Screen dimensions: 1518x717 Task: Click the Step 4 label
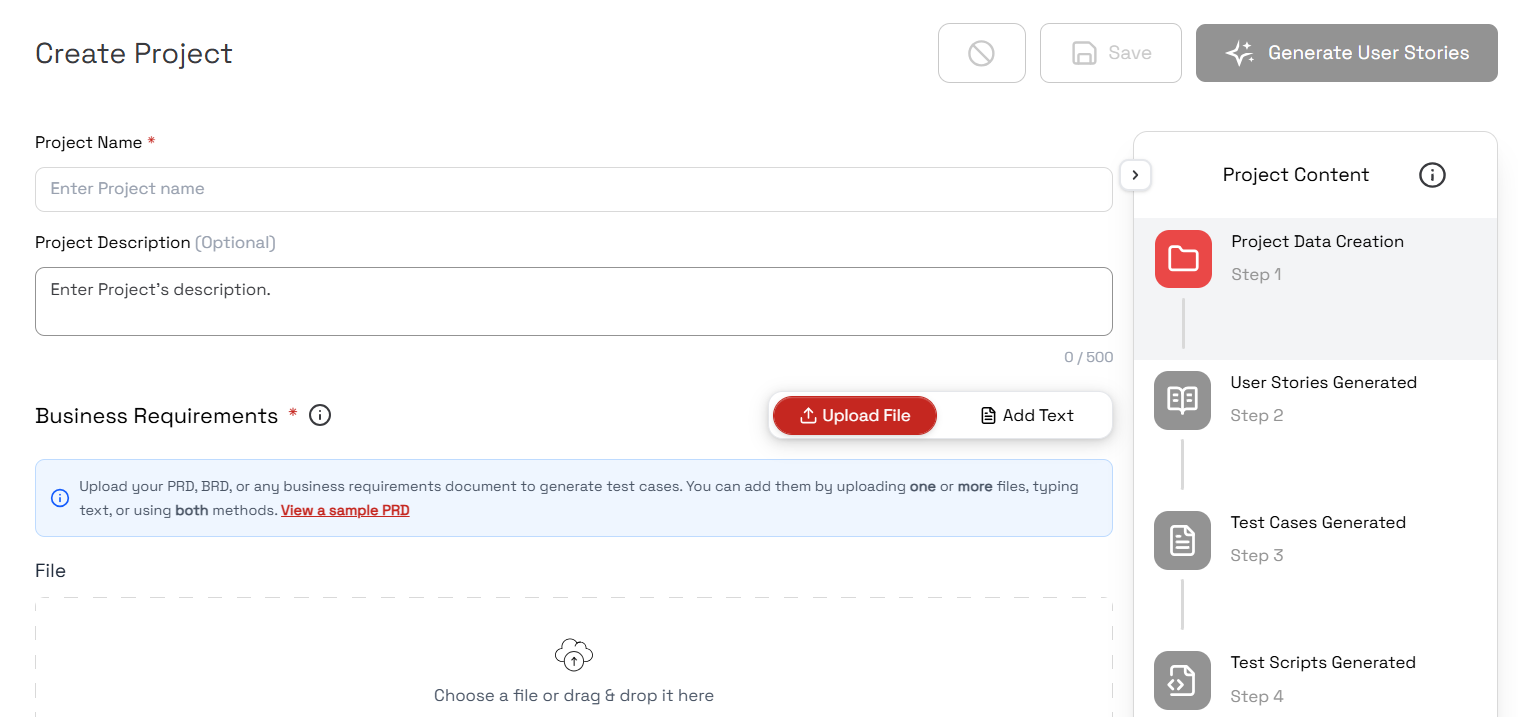pos(1257,697)
